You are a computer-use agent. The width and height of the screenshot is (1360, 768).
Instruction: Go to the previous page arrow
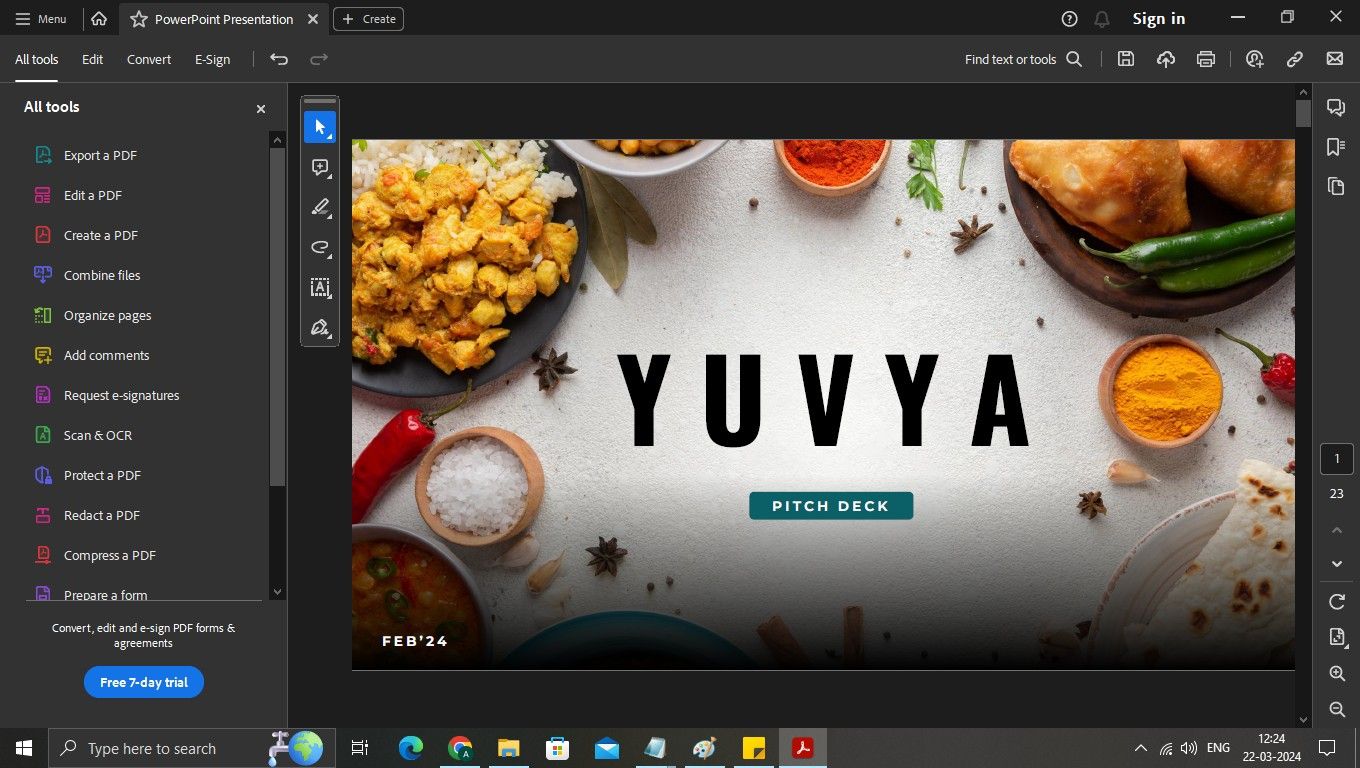tap(1337, 529)
